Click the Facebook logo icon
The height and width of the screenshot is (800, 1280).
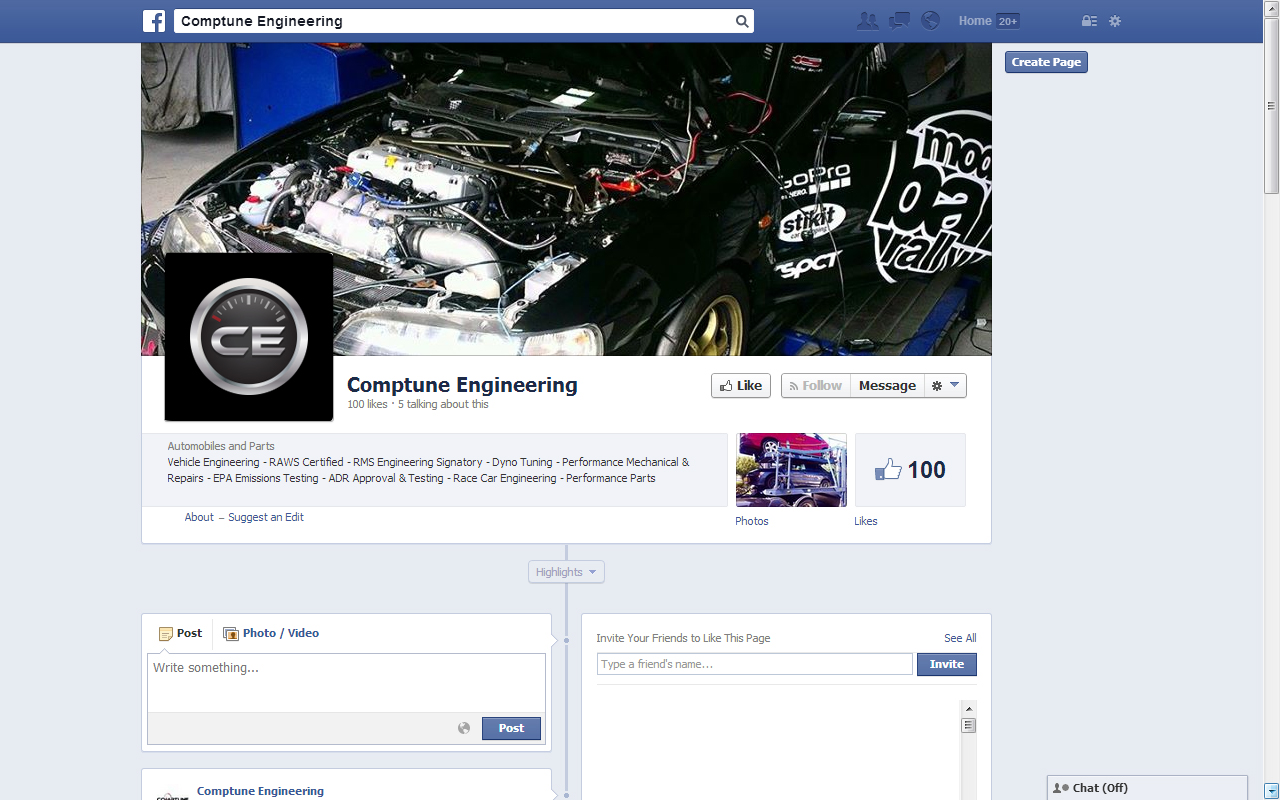pyautogui.click(x=154, y=21)
